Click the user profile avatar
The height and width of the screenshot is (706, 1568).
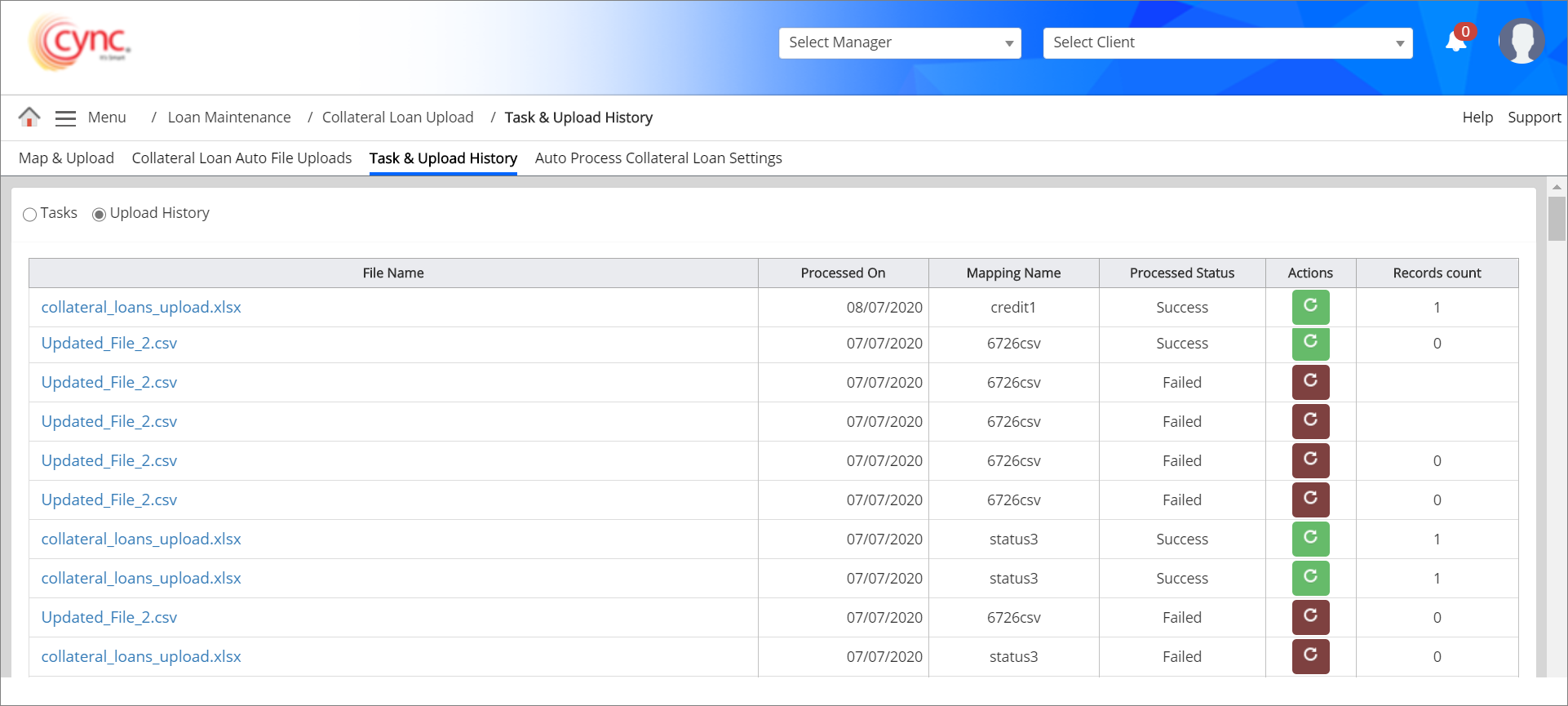(x=1521, y=41)
